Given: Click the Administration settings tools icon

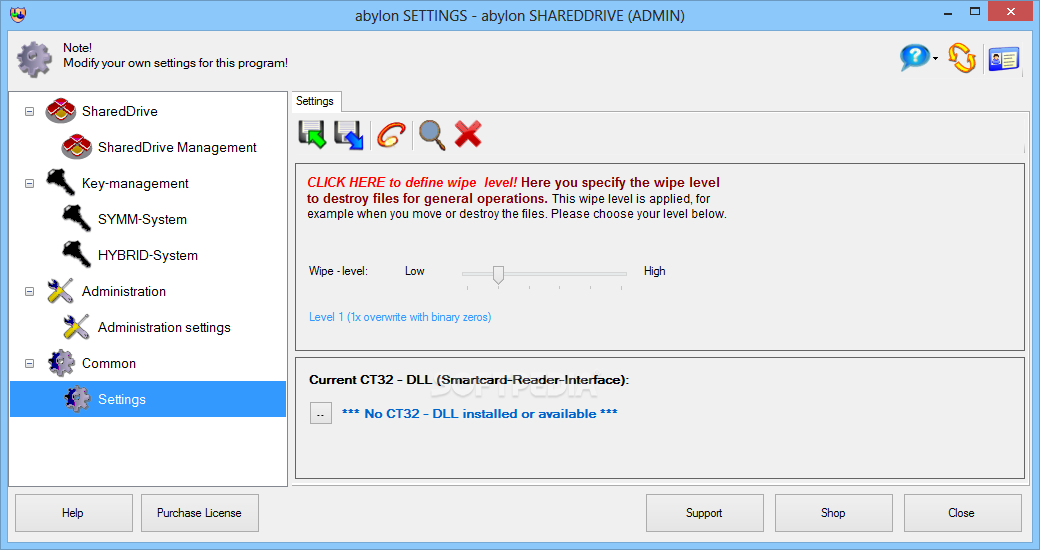Looking at the screenshot, I should (76, 326).
